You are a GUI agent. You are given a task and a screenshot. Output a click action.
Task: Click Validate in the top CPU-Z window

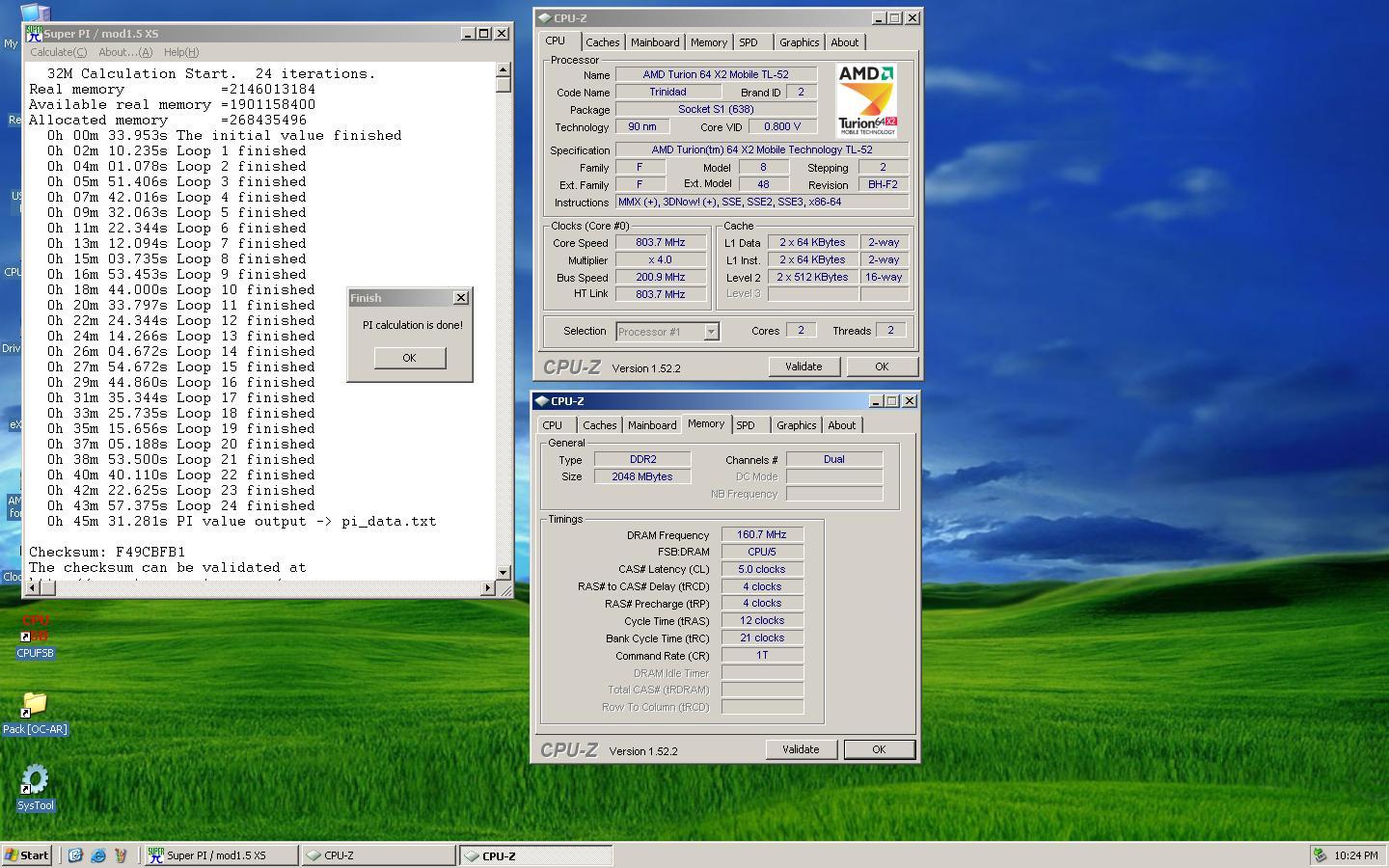pos(803,366)
